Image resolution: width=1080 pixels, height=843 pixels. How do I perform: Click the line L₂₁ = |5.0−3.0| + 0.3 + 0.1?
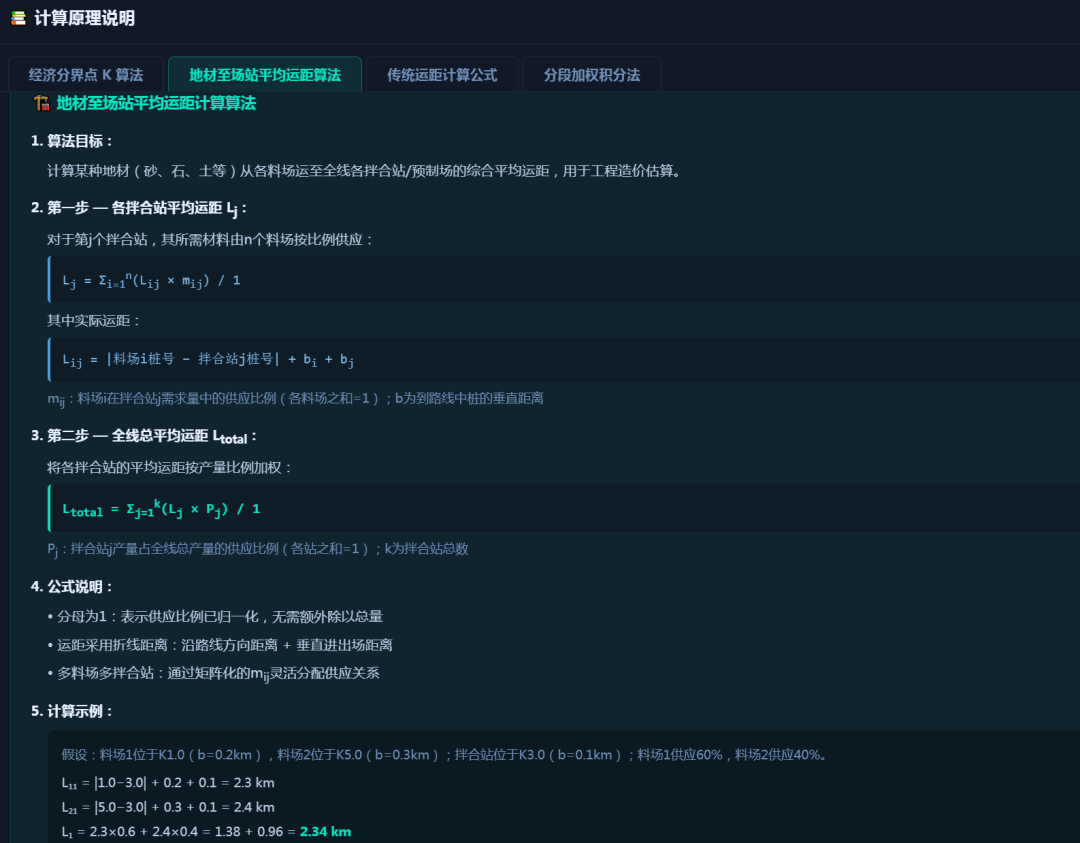click(x=168, y=807)
